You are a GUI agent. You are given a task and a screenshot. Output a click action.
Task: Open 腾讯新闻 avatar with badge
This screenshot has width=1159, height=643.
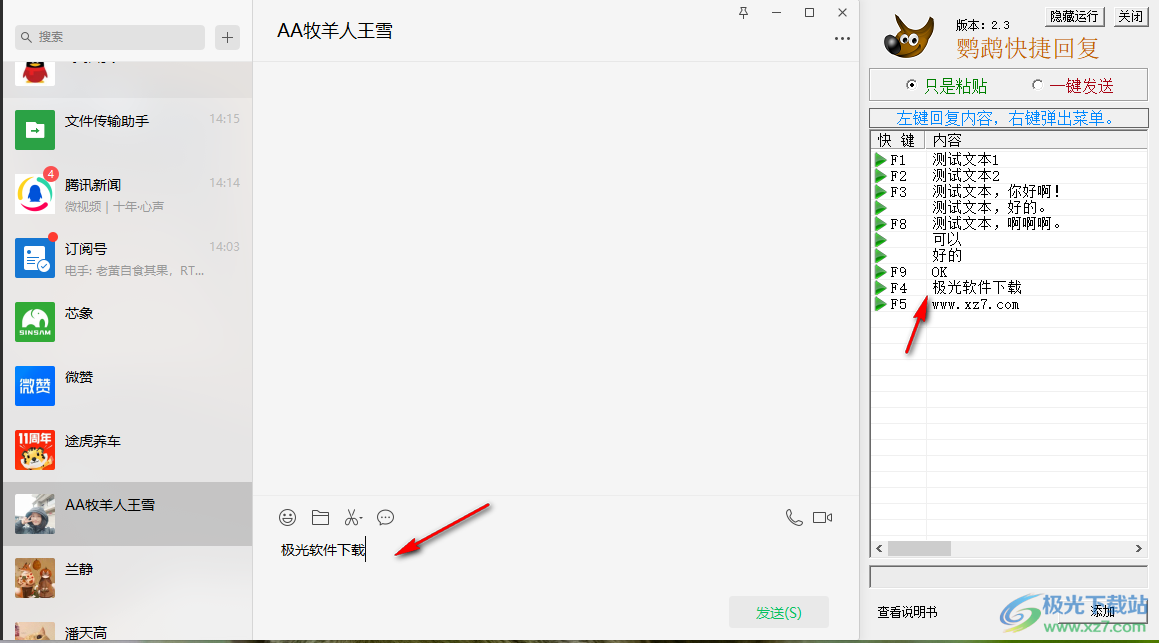pos(35,194)
